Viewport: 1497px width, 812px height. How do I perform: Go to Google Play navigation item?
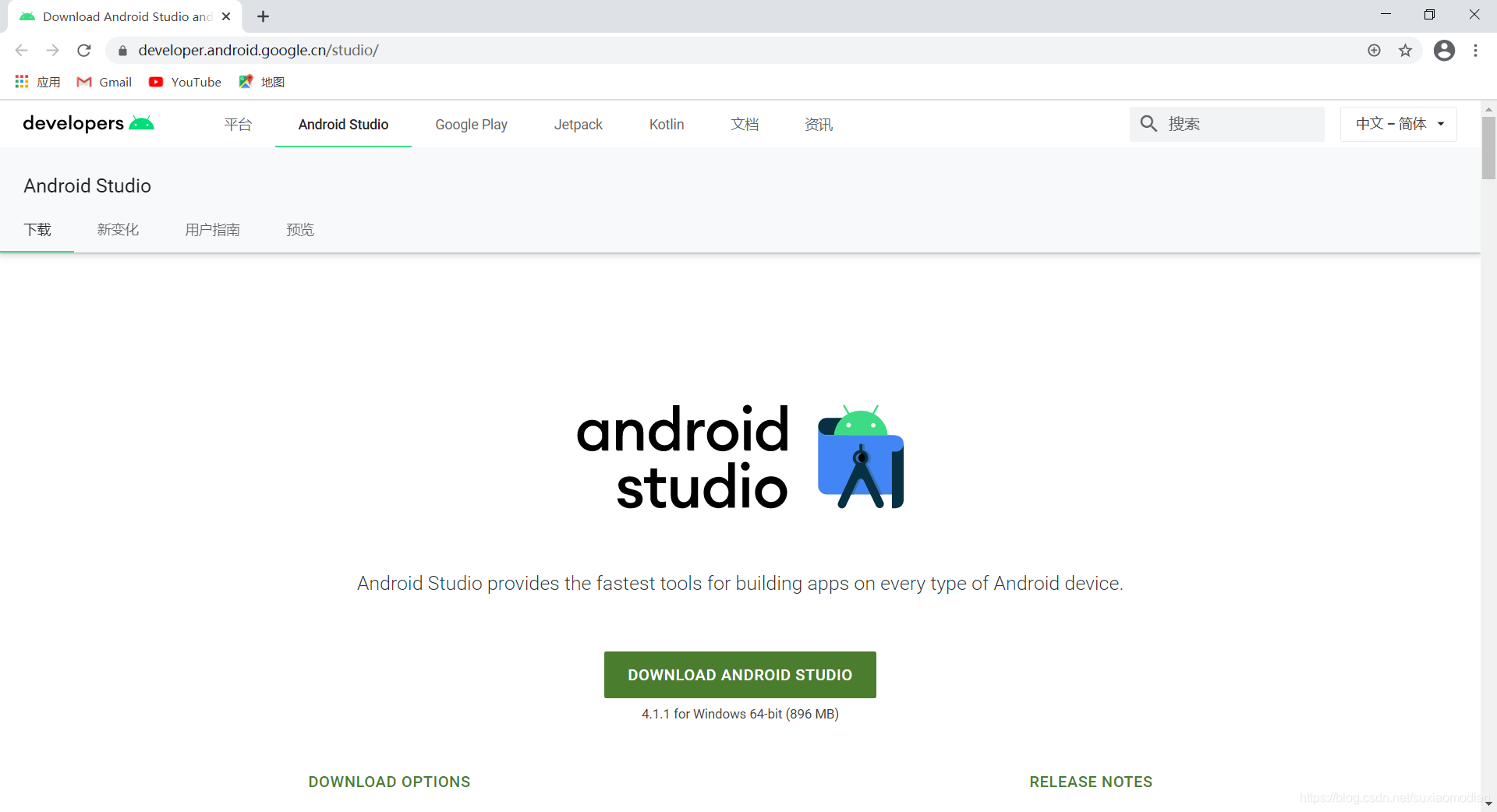point(471,125)
